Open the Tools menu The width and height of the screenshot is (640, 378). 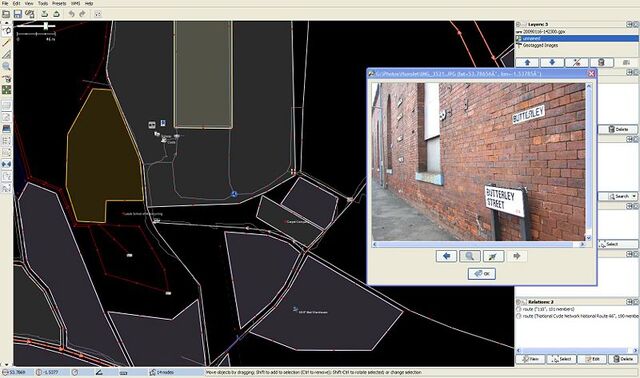[x=43, y=3]
